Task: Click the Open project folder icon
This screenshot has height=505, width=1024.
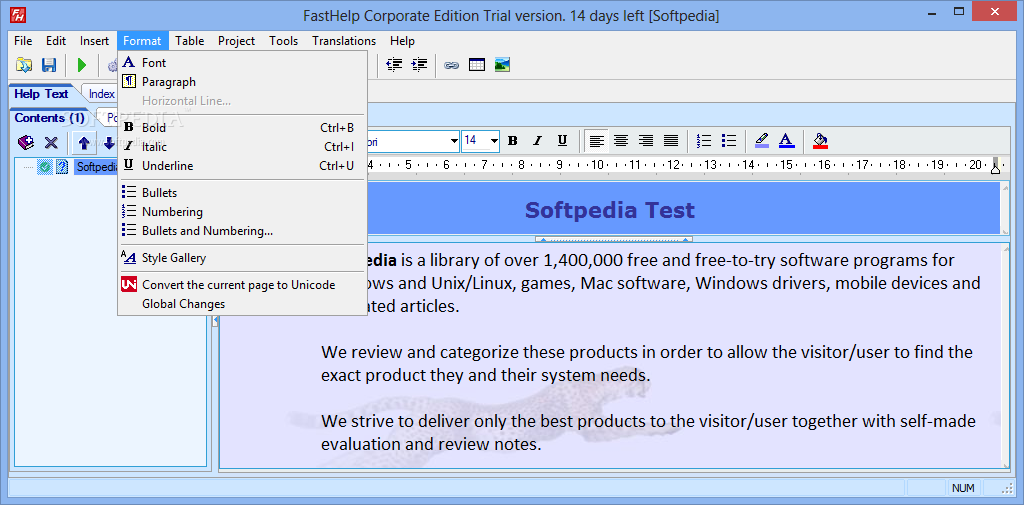Action: click(x=24, y=65)
